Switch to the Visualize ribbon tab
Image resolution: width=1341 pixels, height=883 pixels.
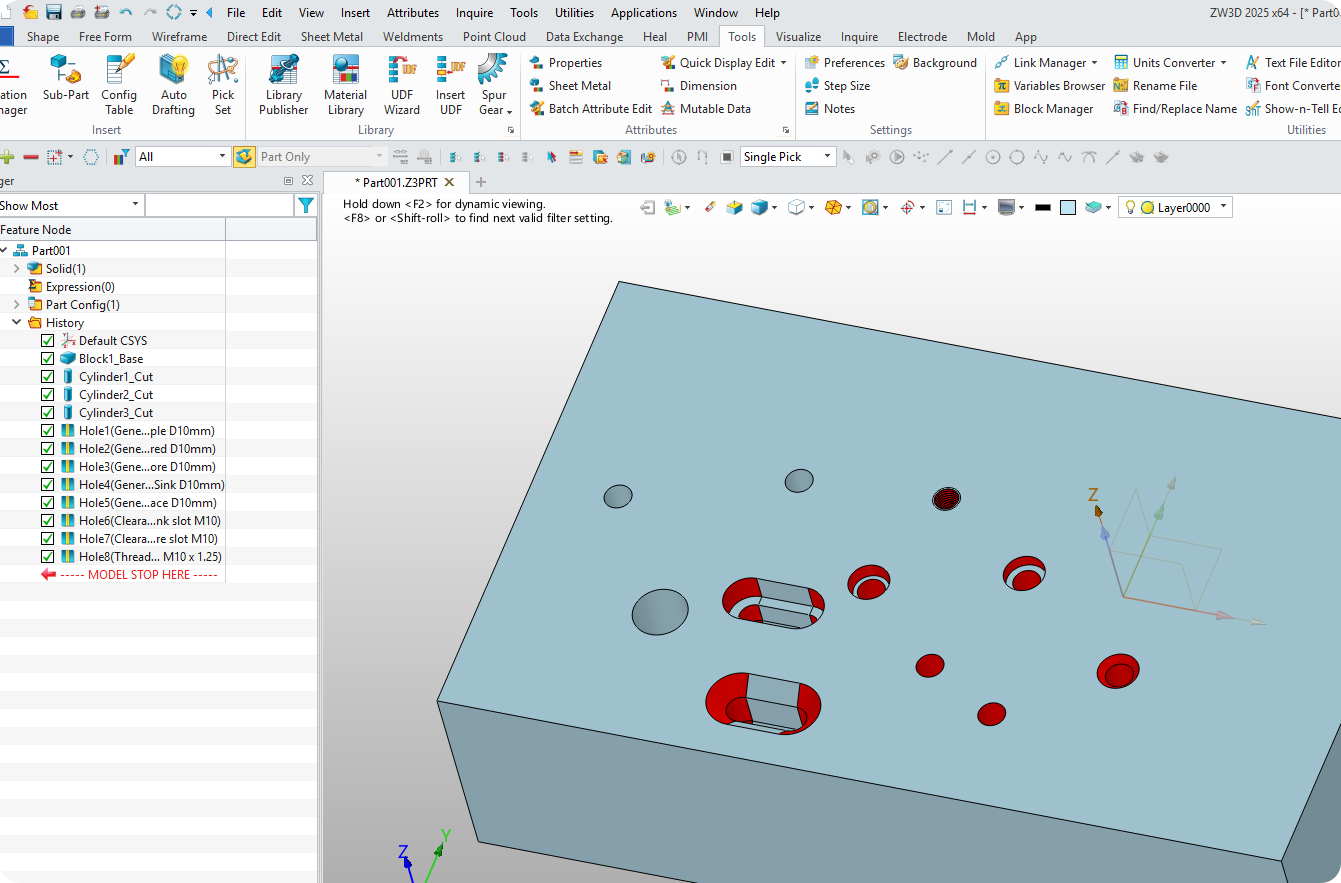(798, 37)
